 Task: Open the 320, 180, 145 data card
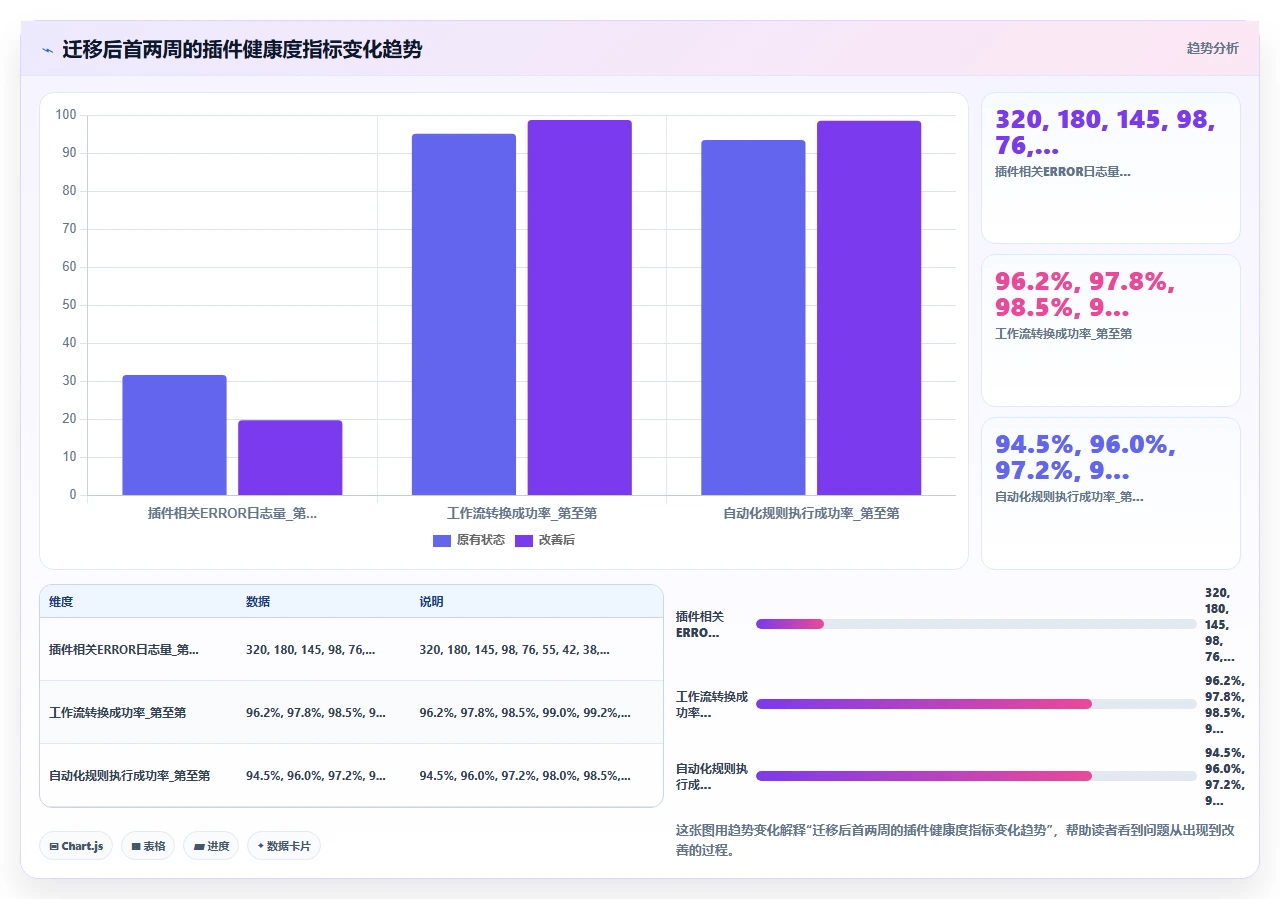1111,168
